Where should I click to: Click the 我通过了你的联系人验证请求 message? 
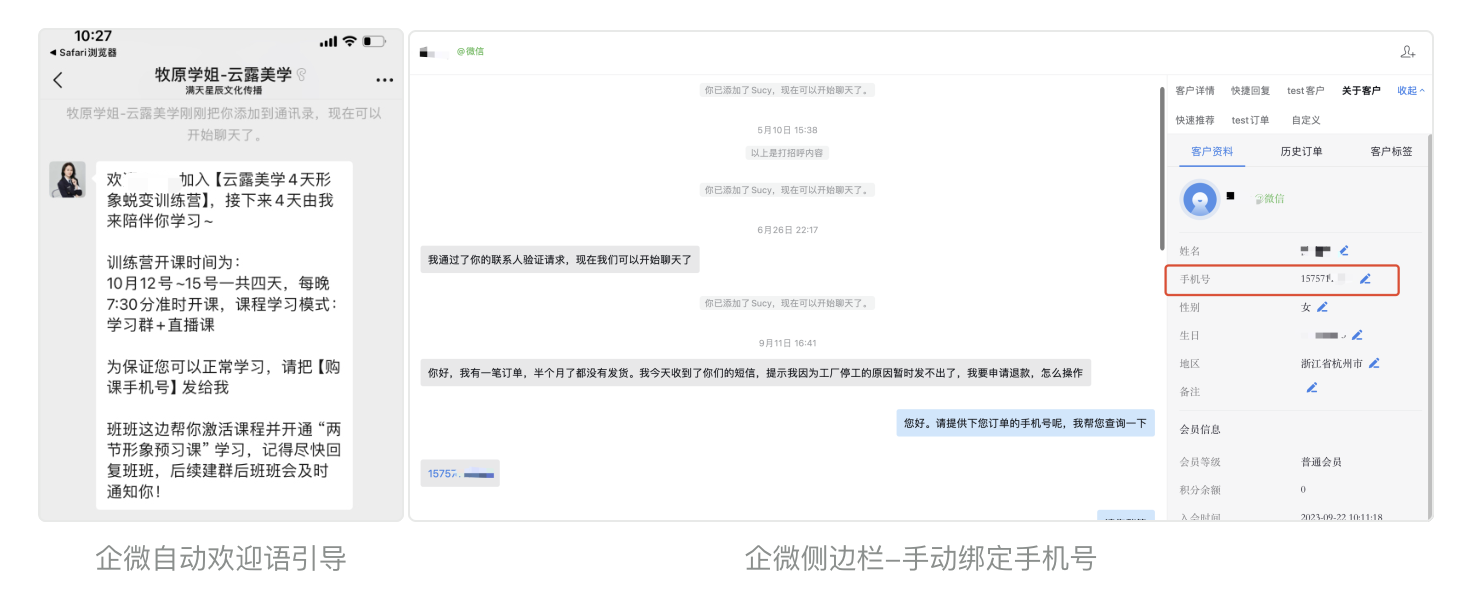pos(560,260)
